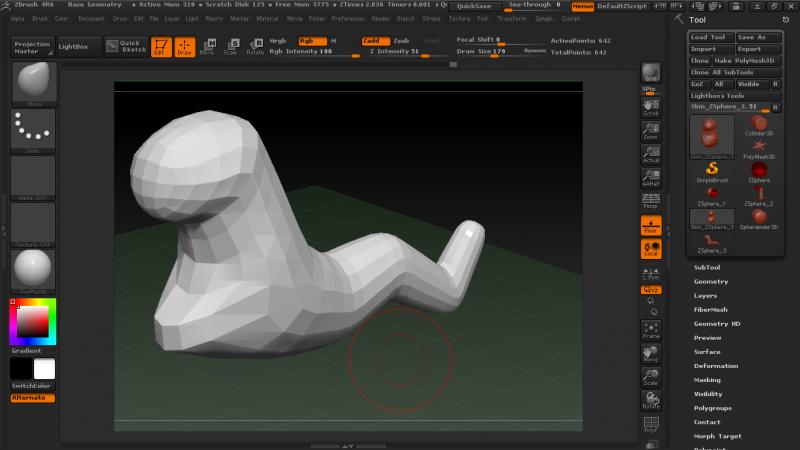Click the Scroll canvas navigation icon

651,107
